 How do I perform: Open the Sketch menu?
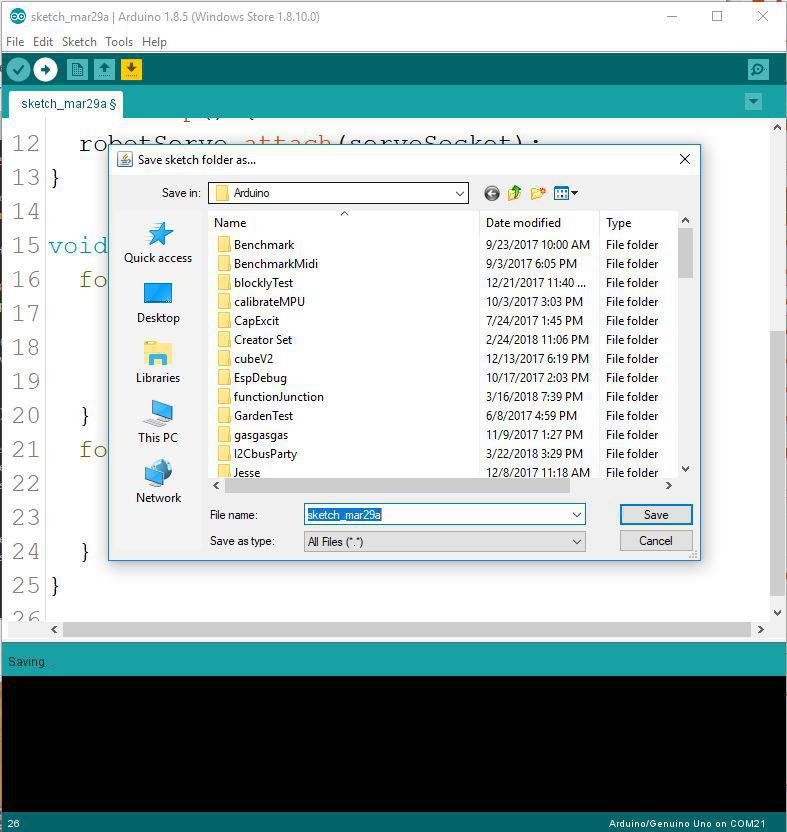(x=79, y=42)
